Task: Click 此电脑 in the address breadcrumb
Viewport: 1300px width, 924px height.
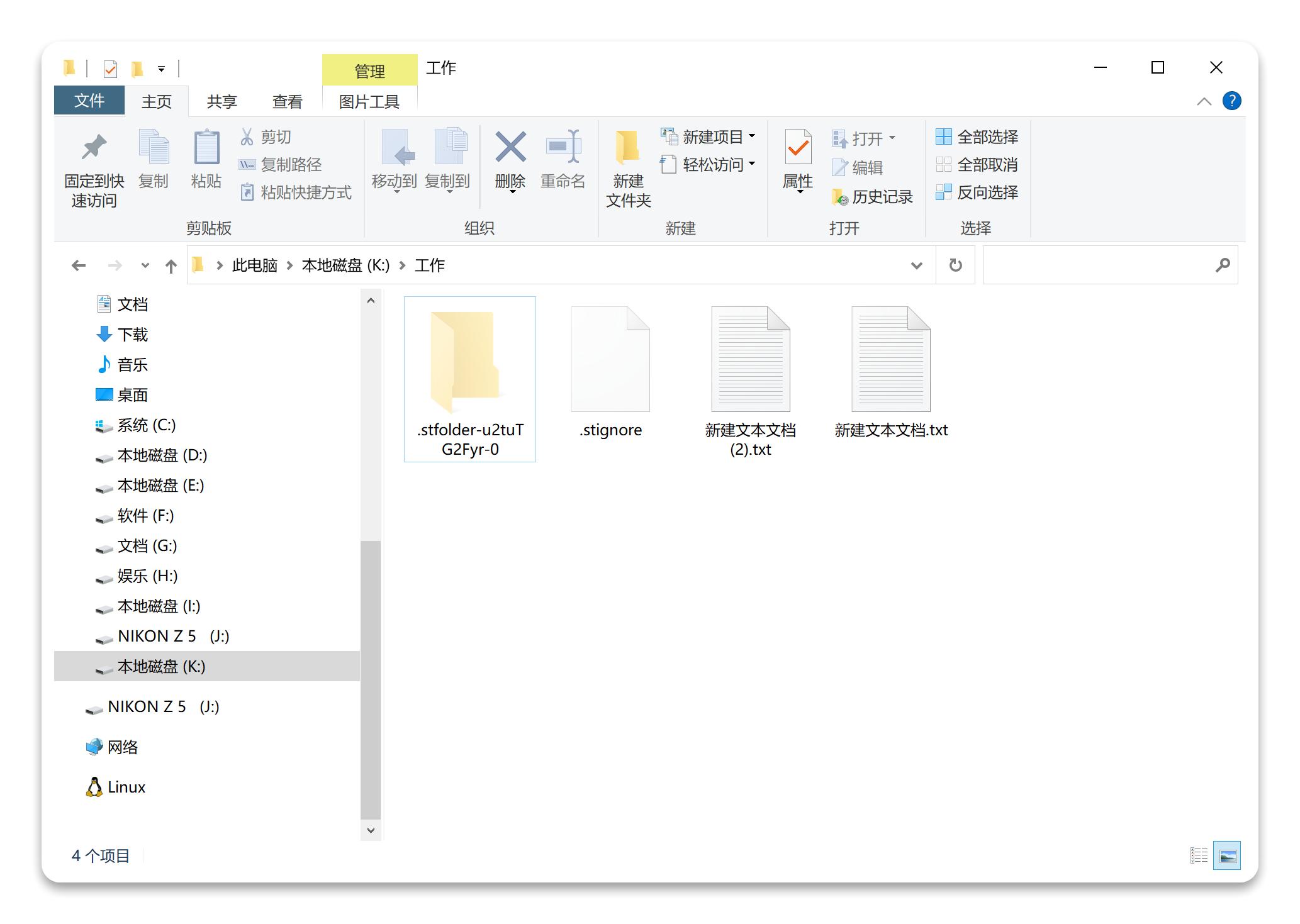Action: tap(255, 265)
